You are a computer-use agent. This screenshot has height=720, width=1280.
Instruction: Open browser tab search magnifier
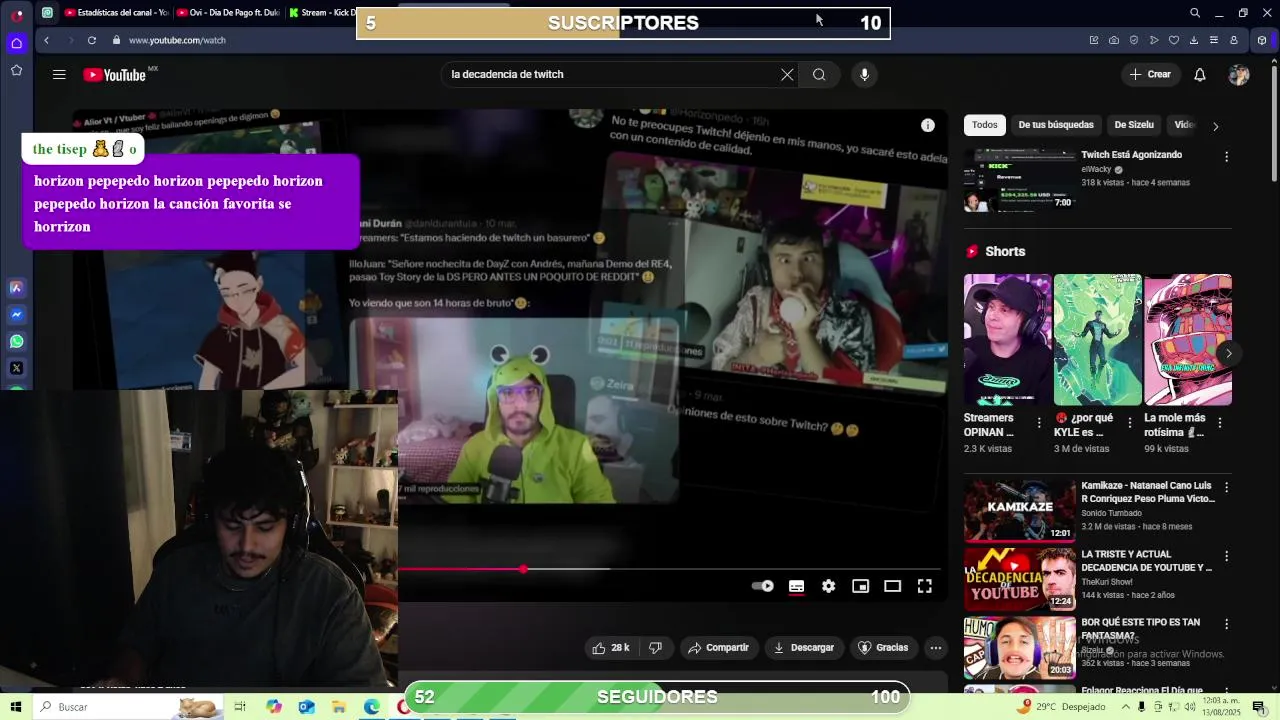point(1195,13)
